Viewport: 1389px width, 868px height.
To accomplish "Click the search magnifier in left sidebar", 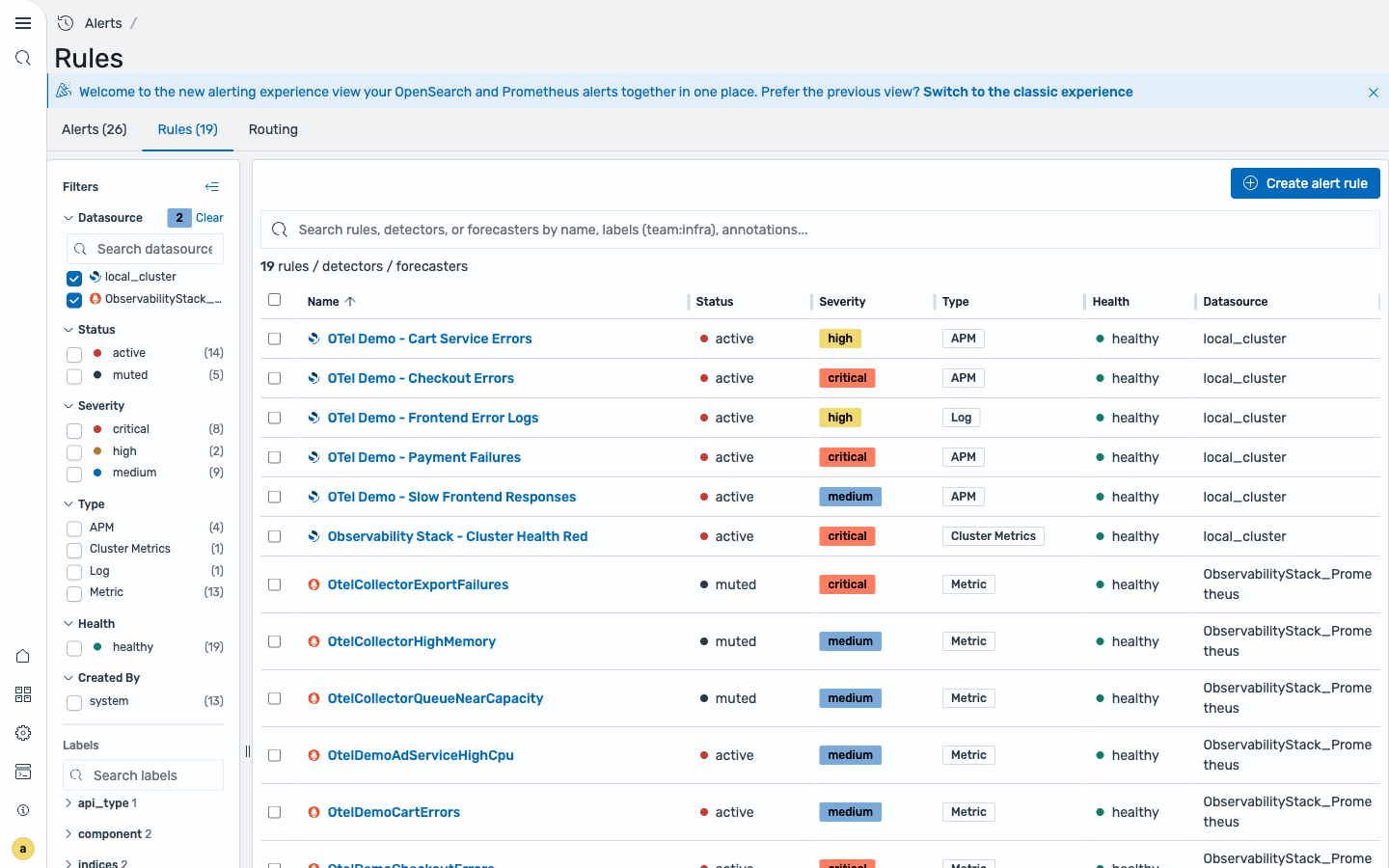I will click(23, 58).
